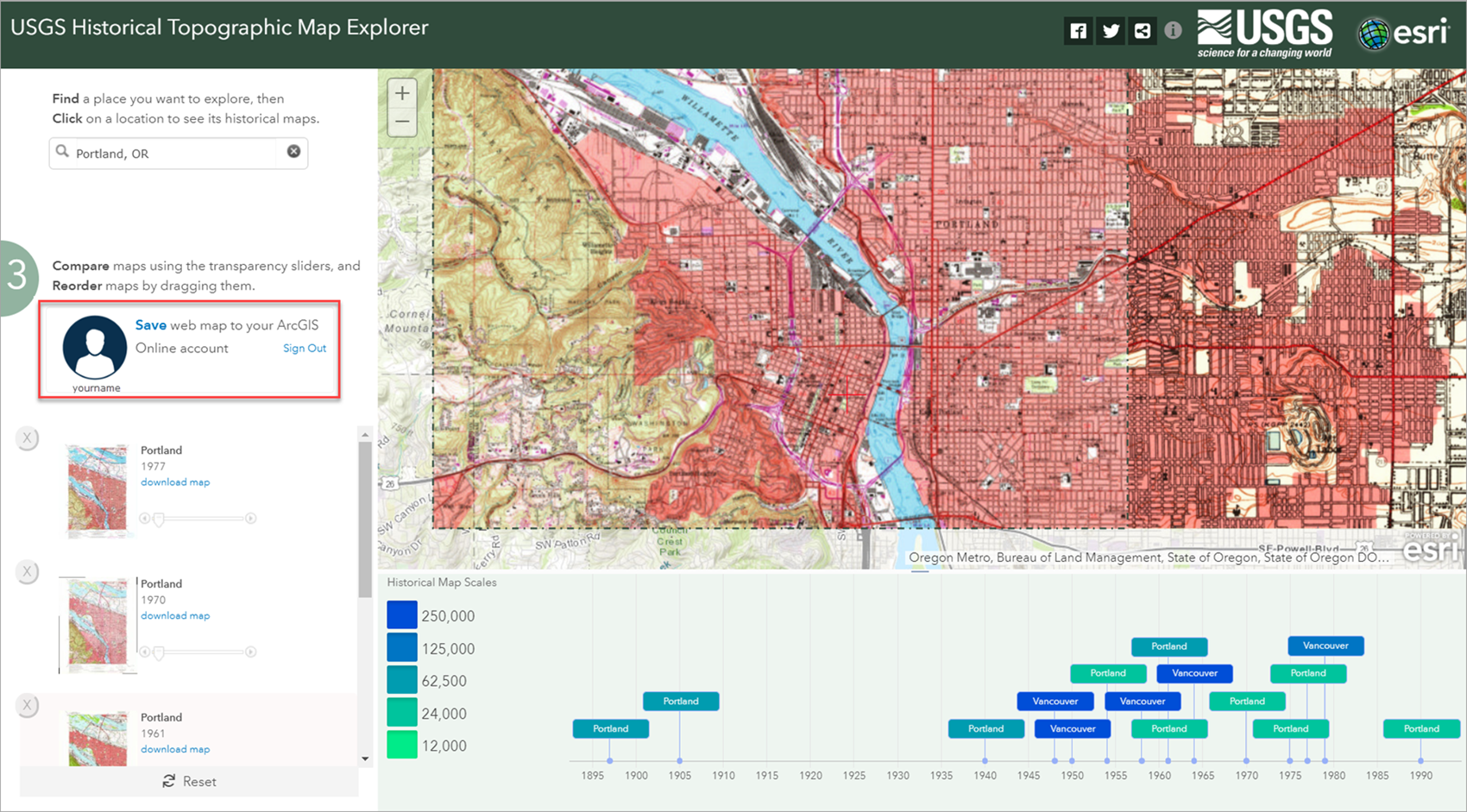
Task: Zoom out of the map
Action: 401,121
